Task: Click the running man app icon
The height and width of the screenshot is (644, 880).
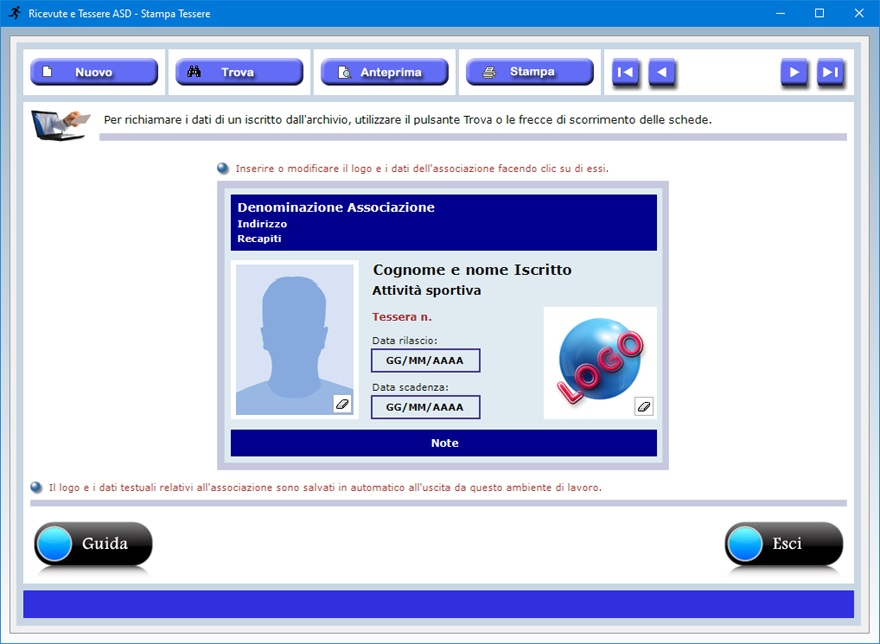Action: [15, 13]
